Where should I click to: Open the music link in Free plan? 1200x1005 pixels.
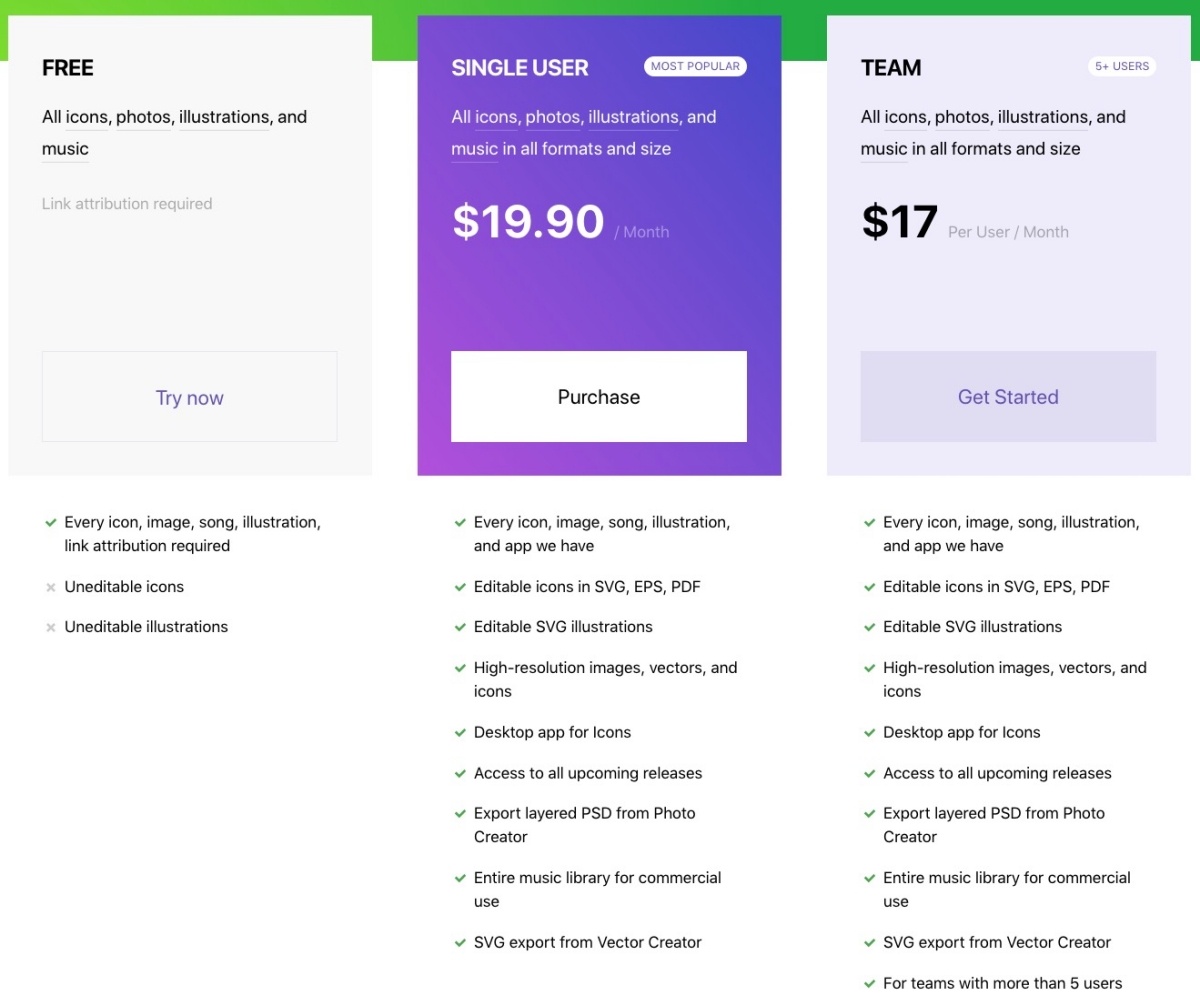[x=65, y=149]
